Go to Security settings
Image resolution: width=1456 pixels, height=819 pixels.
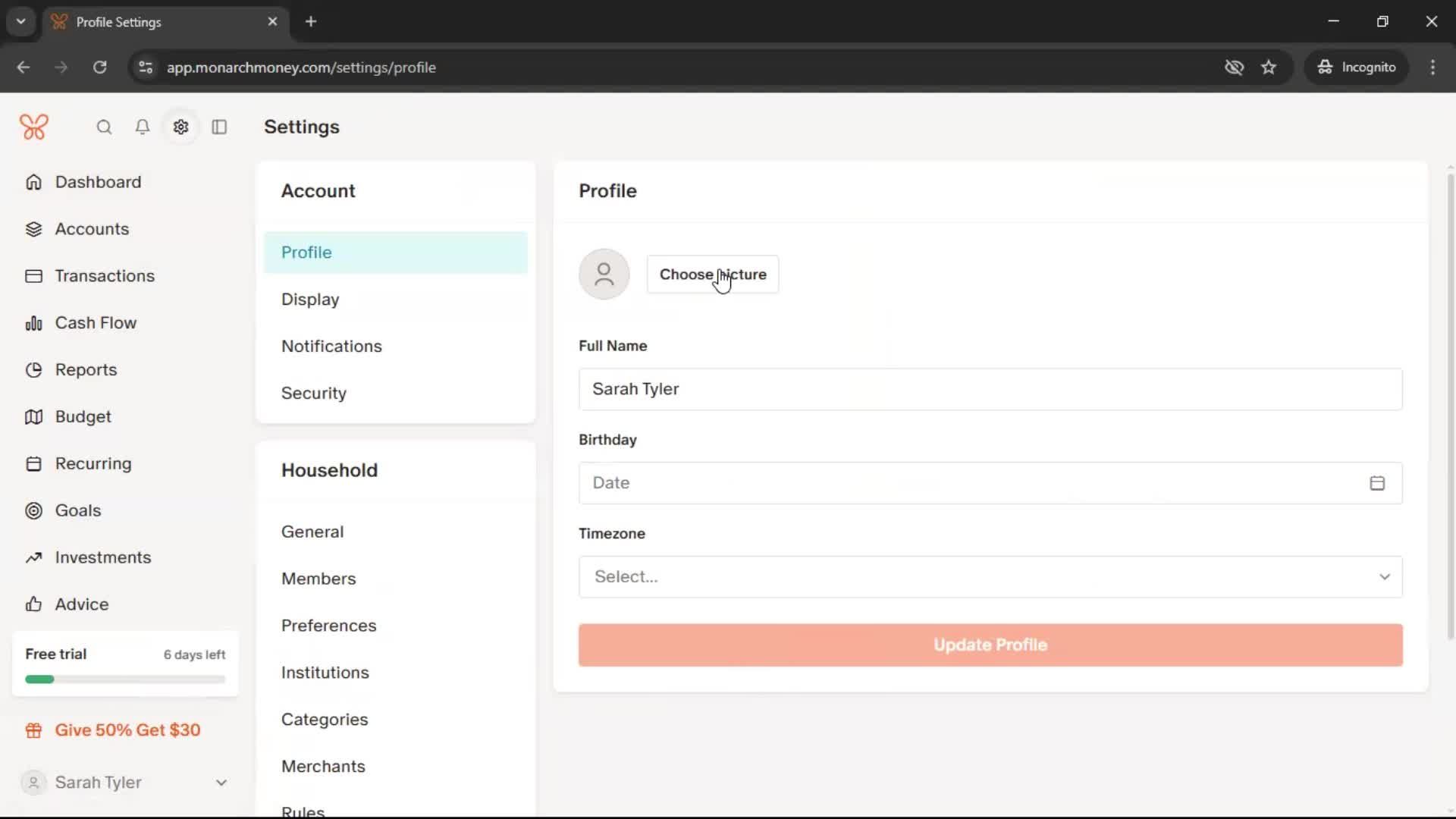(x=313, y=393)
